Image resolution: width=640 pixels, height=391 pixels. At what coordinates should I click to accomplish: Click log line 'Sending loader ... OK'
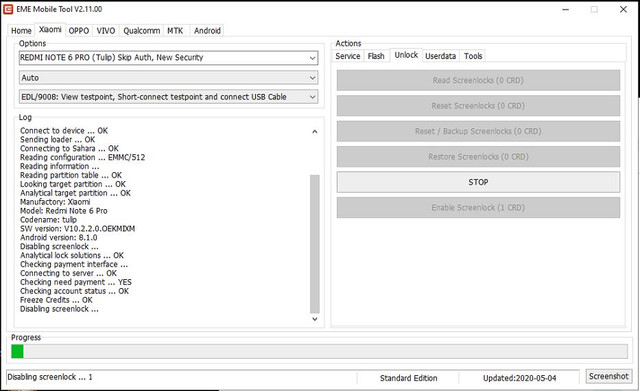point(58,140)
